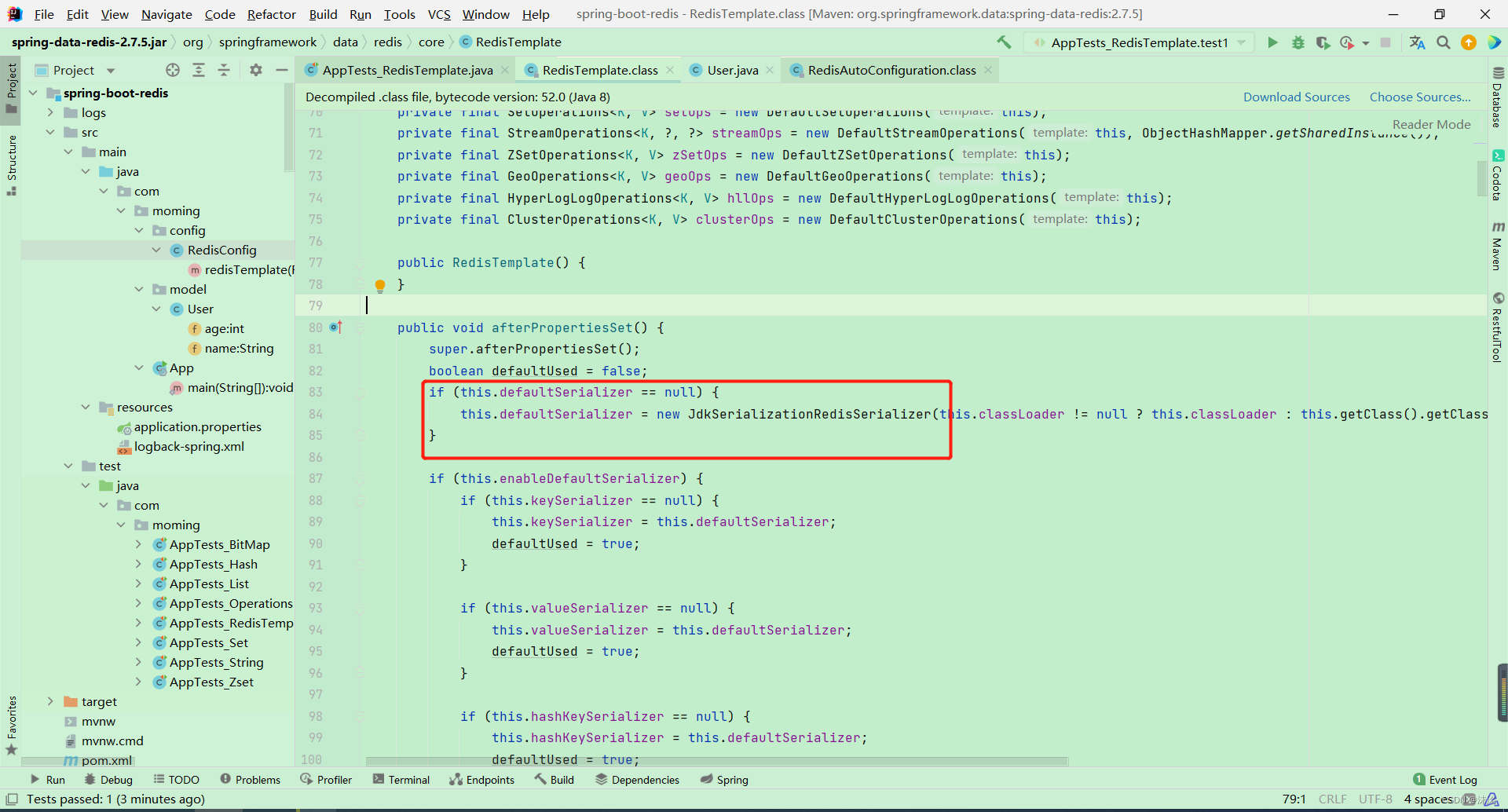Screen dimensions: 1508x812
Task: Collapse the resources folder
Action: click(x=86, y=407)
